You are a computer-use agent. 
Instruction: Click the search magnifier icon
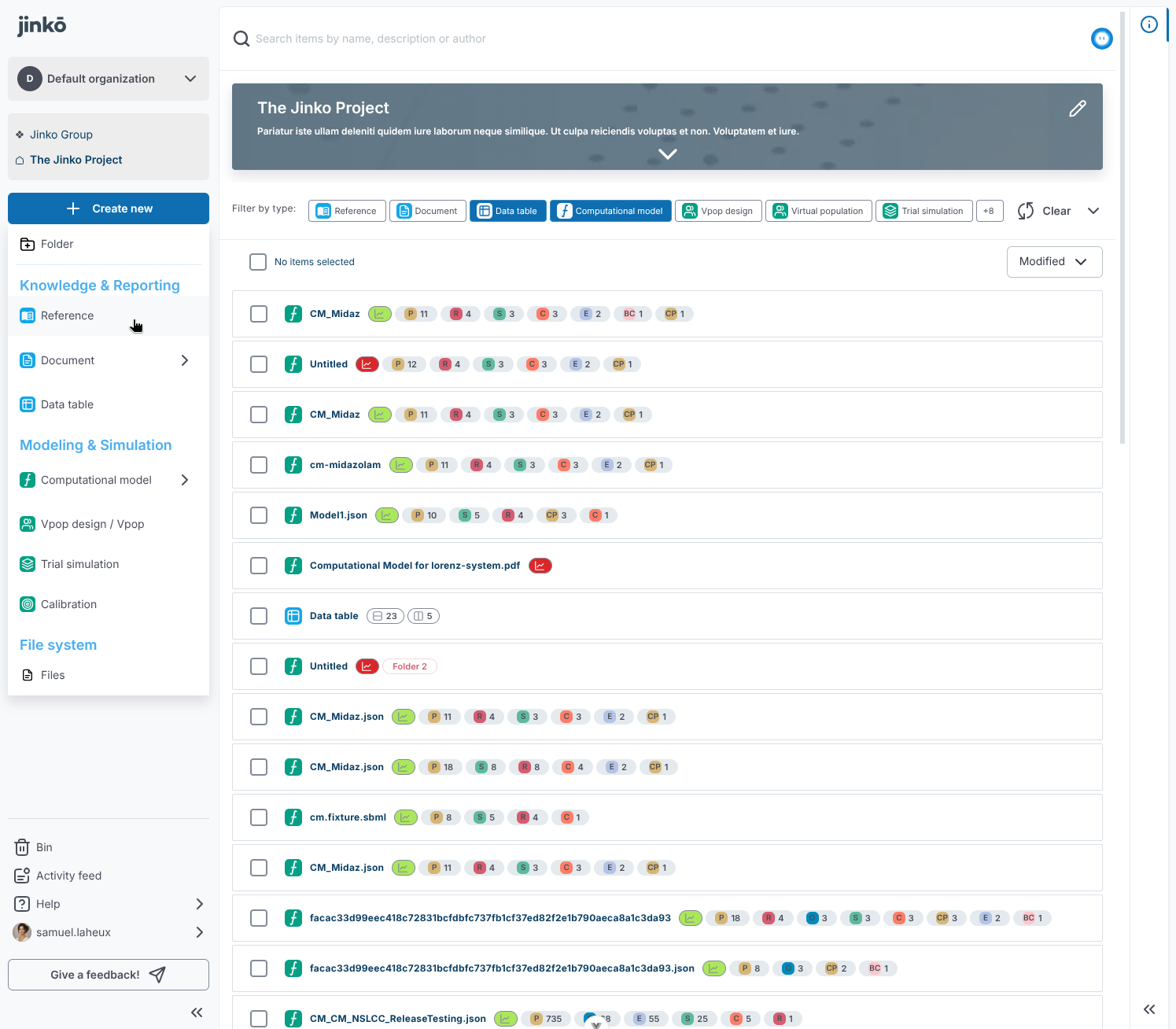(241, 39)
